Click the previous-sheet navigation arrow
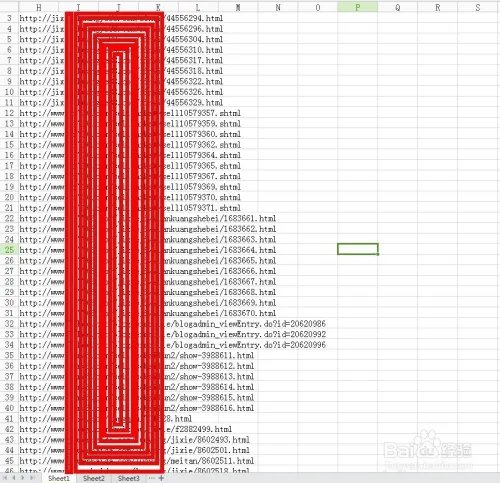This screenshot has width=500, height=483. click(14, 478)
